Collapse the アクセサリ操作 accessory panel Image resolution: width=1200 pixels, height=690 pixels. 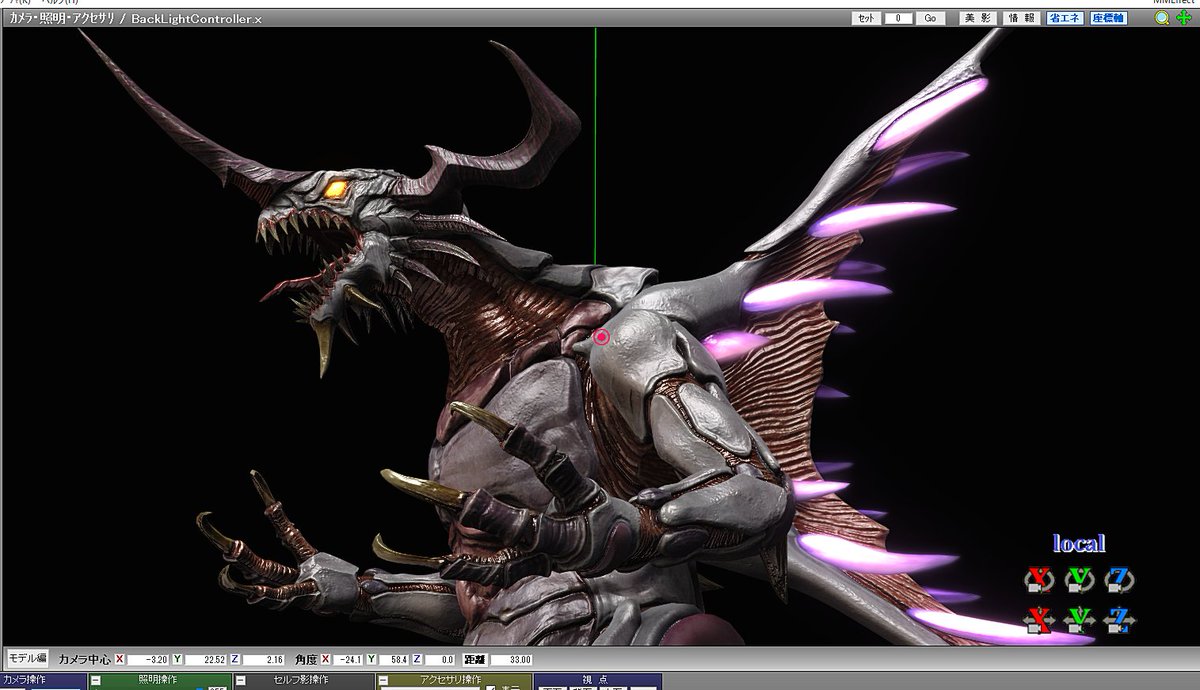coord(384,681)
